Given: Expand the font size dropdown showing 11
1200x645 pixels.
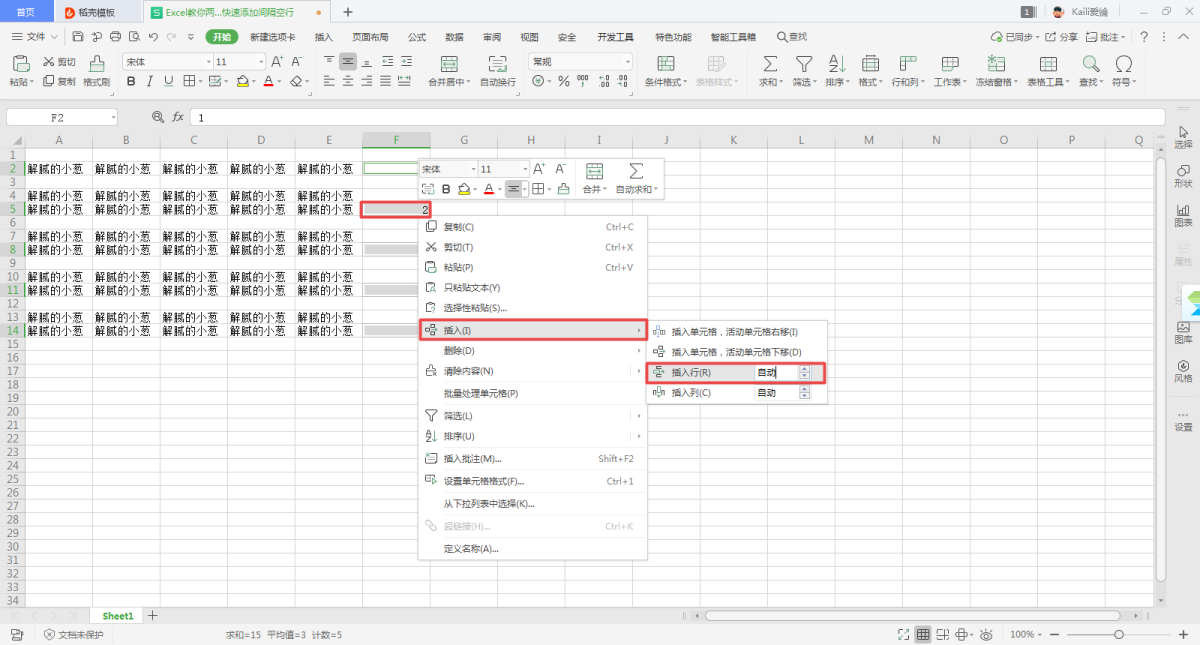Looking at the screenshot, I should coord(261,61).
